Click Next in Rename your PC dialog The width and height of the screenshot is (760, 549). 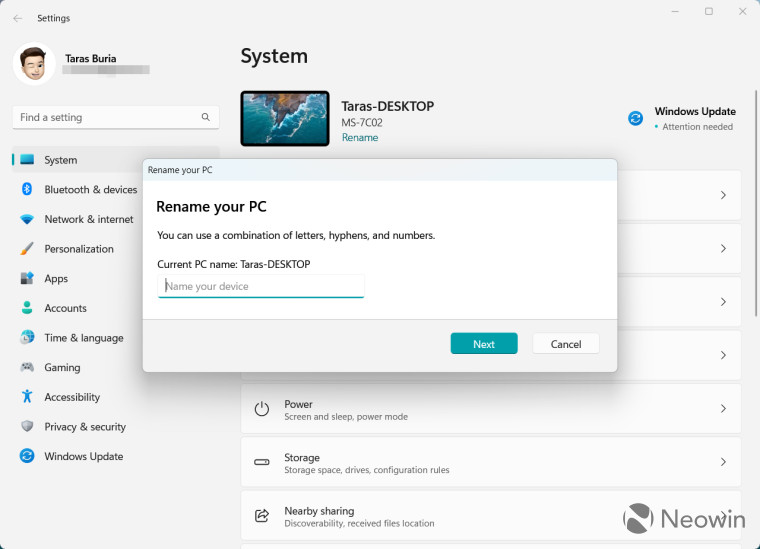point(484,344)
